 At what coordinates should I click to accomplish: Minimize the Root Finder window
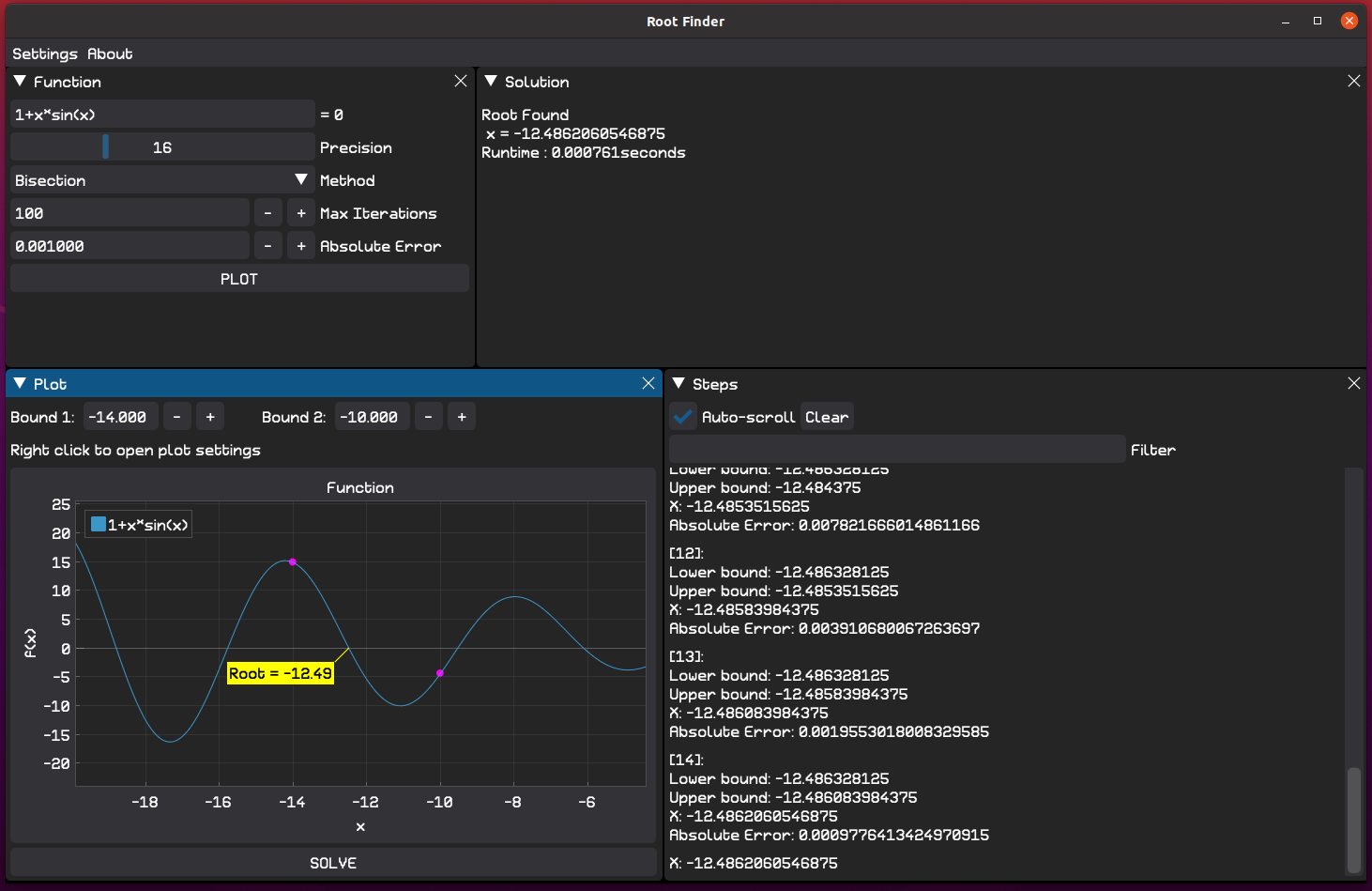click(x=1286, y=21)
